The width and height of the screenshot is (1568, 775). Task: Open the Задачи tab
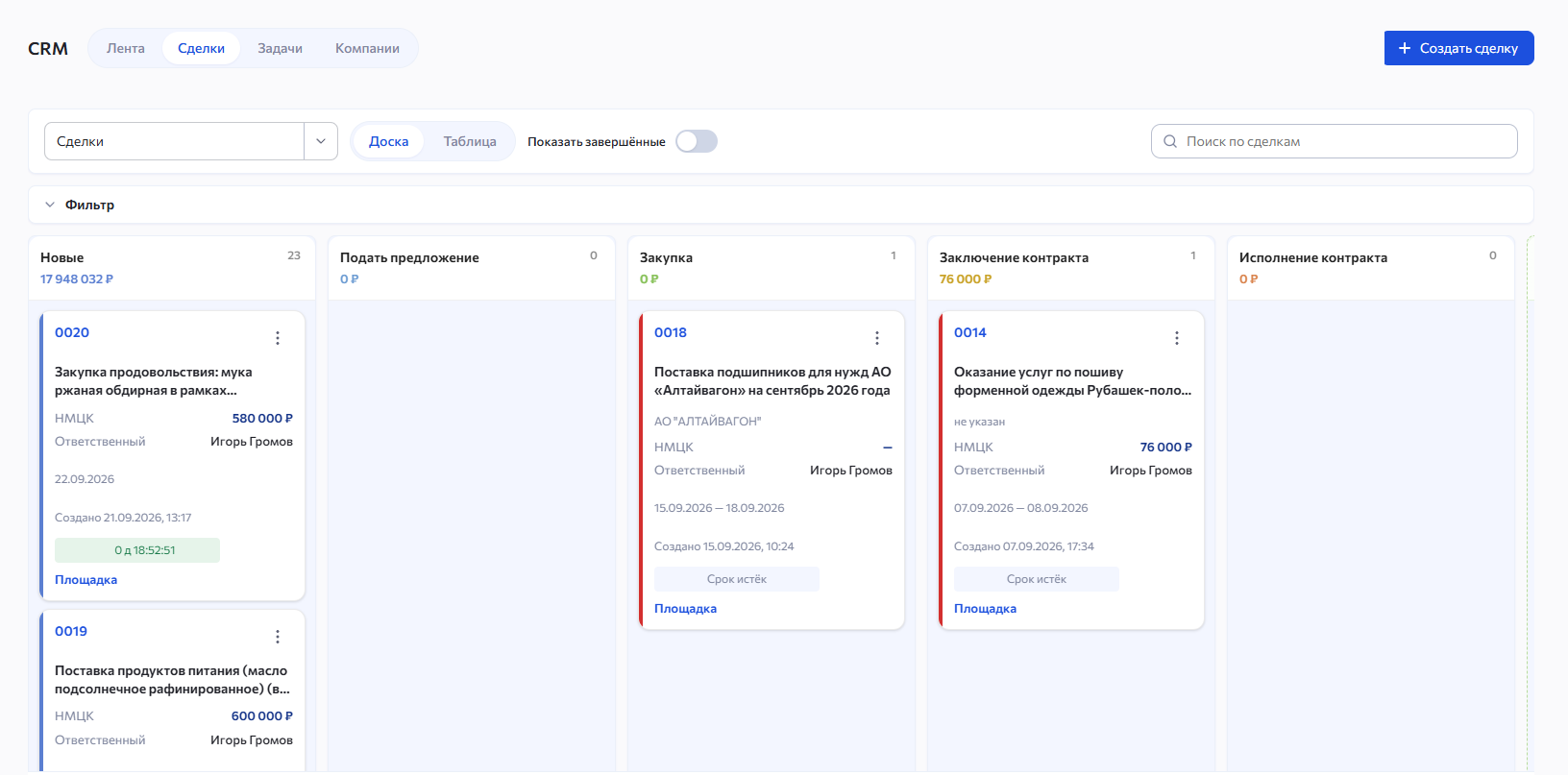(x=280, y=48)
